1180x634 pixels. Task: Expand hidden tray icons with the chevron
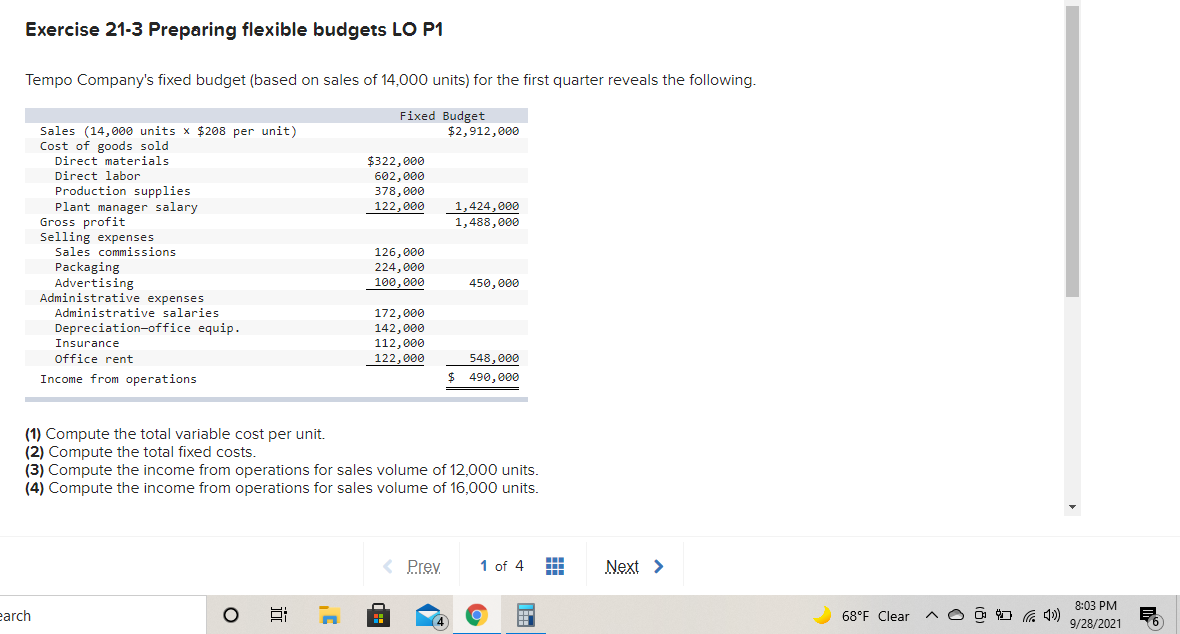(933, 617)
